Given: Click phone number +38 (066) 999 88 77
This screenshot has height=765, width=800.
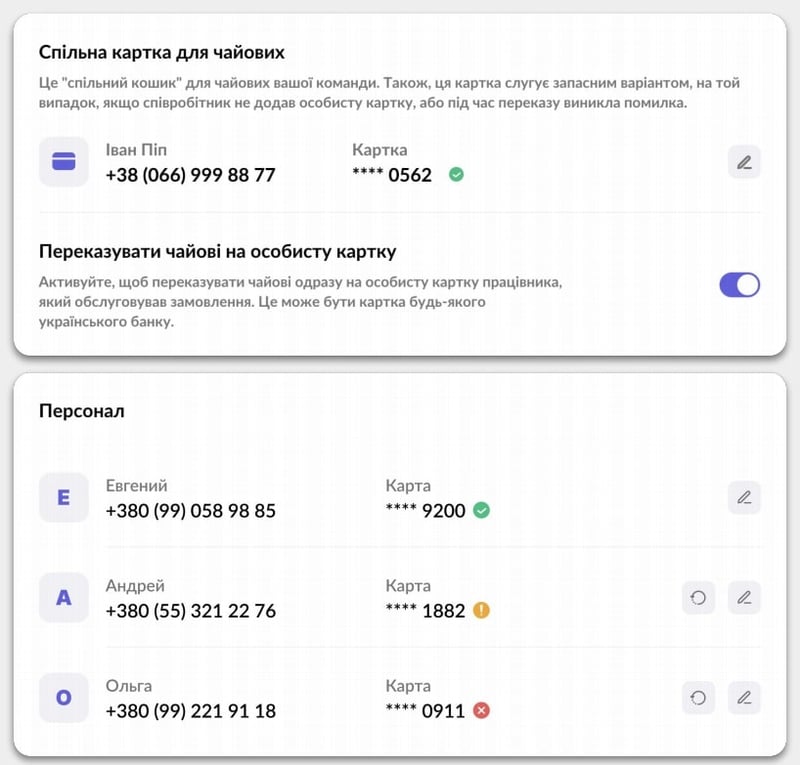Looking at the screenshot, I should (x=190, y=175).
